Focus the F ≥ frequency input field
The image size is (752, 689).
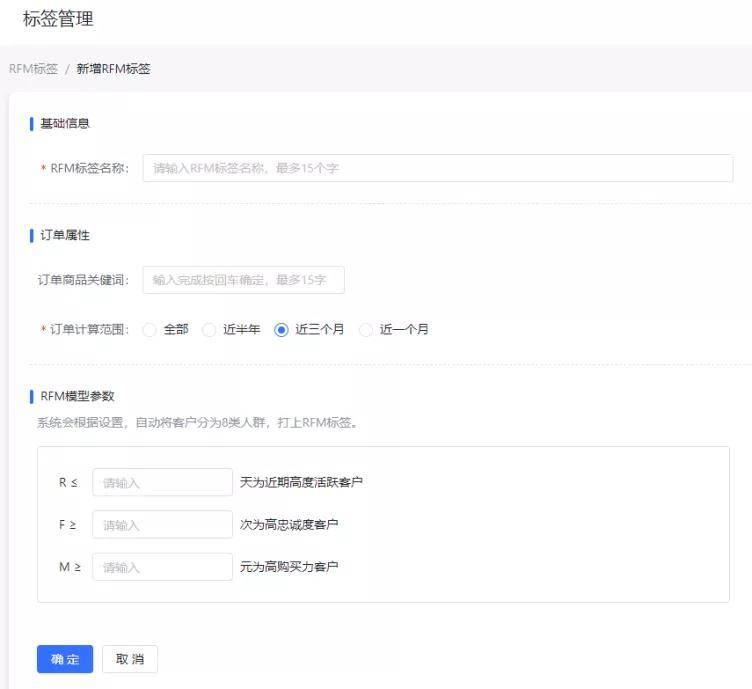[162, 524]
